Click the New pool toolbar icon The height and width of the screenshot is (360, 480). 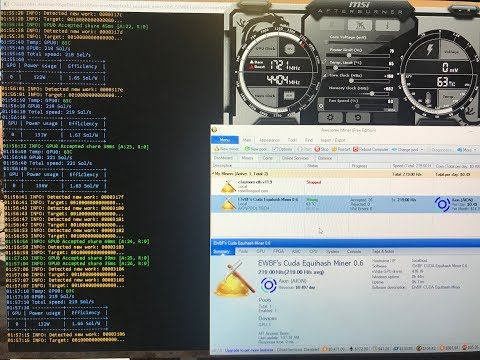click(247, 149)
